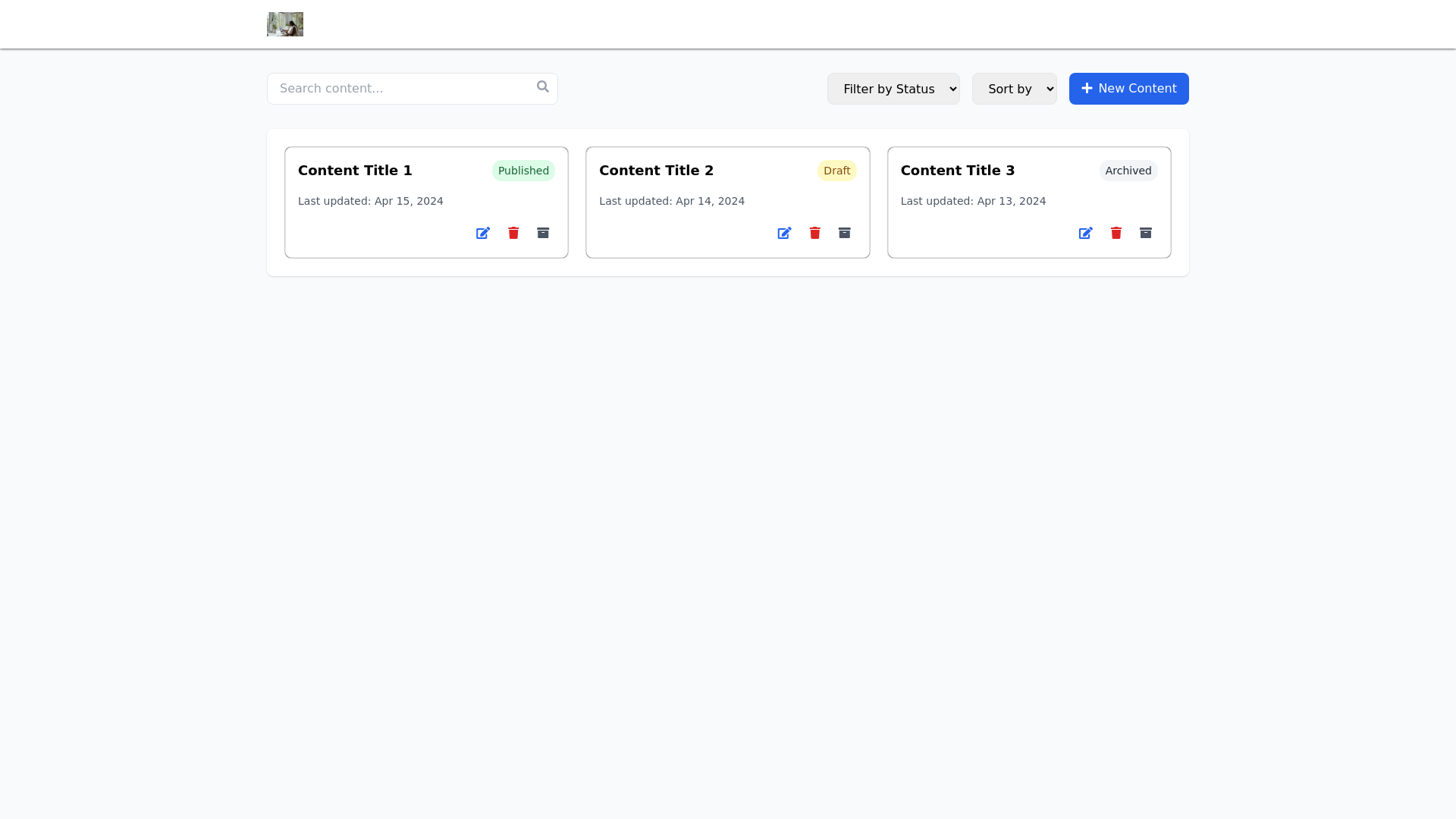Image resolution: width=1456 pixels, height=819 pixels.
Task: Toggle the Draft status badge
Action: tap(836, 171)
